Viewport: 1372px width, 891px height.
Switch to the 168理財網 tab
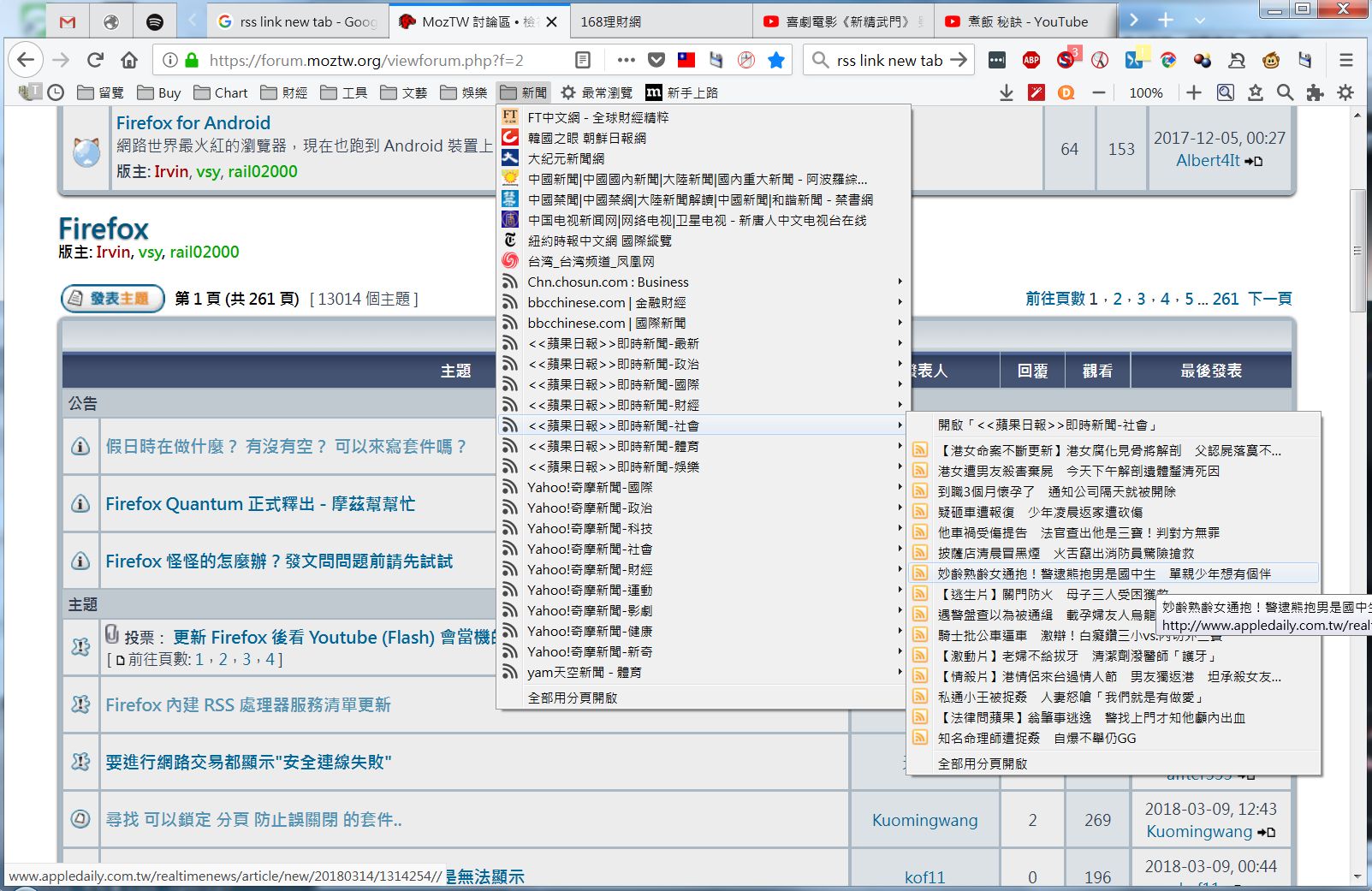pyautogui.click(x=659, y=21)
